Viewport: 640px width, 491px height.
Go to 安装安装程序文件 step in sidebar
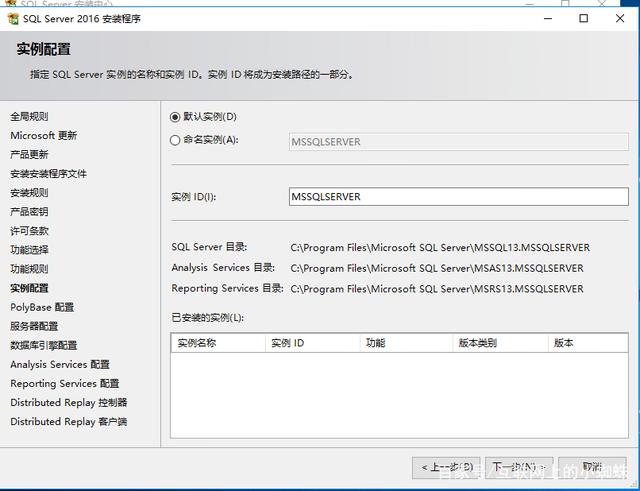click(x=49, y=174)
